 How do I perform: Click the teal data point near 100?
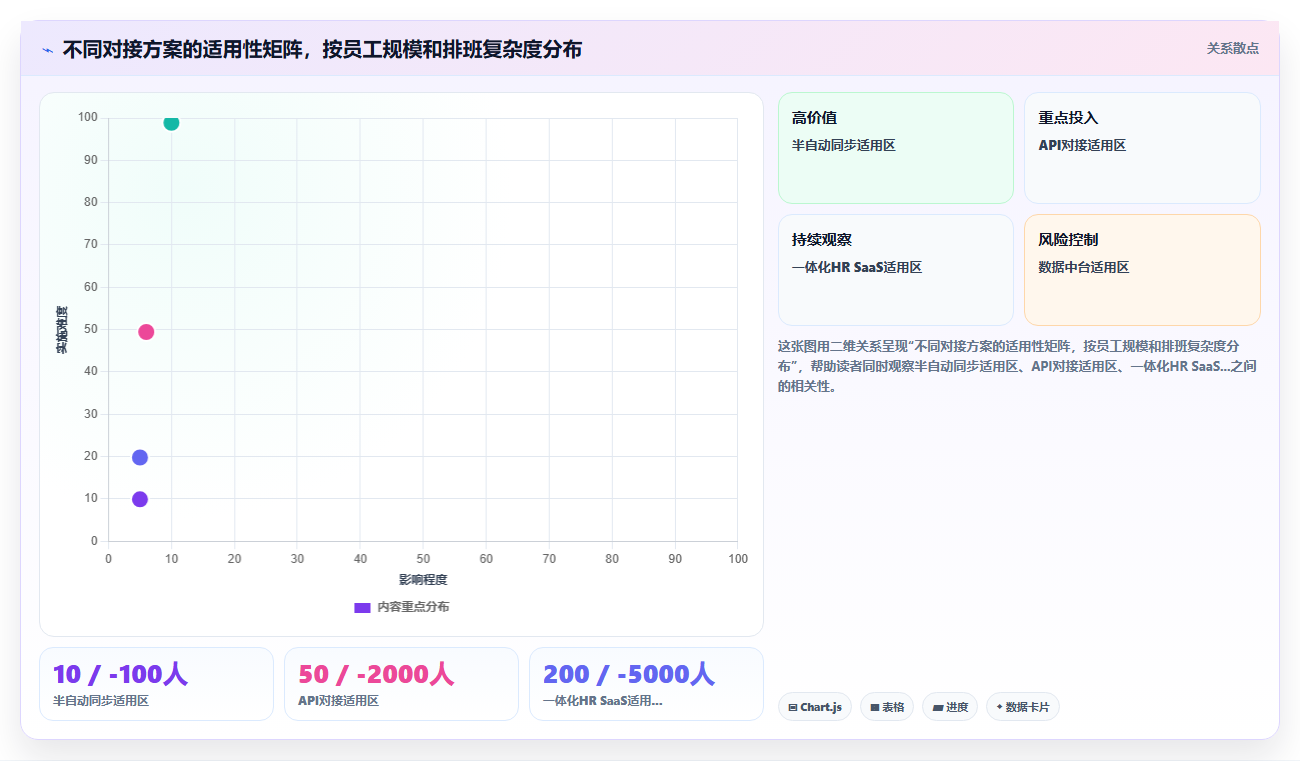coord(171,123)
